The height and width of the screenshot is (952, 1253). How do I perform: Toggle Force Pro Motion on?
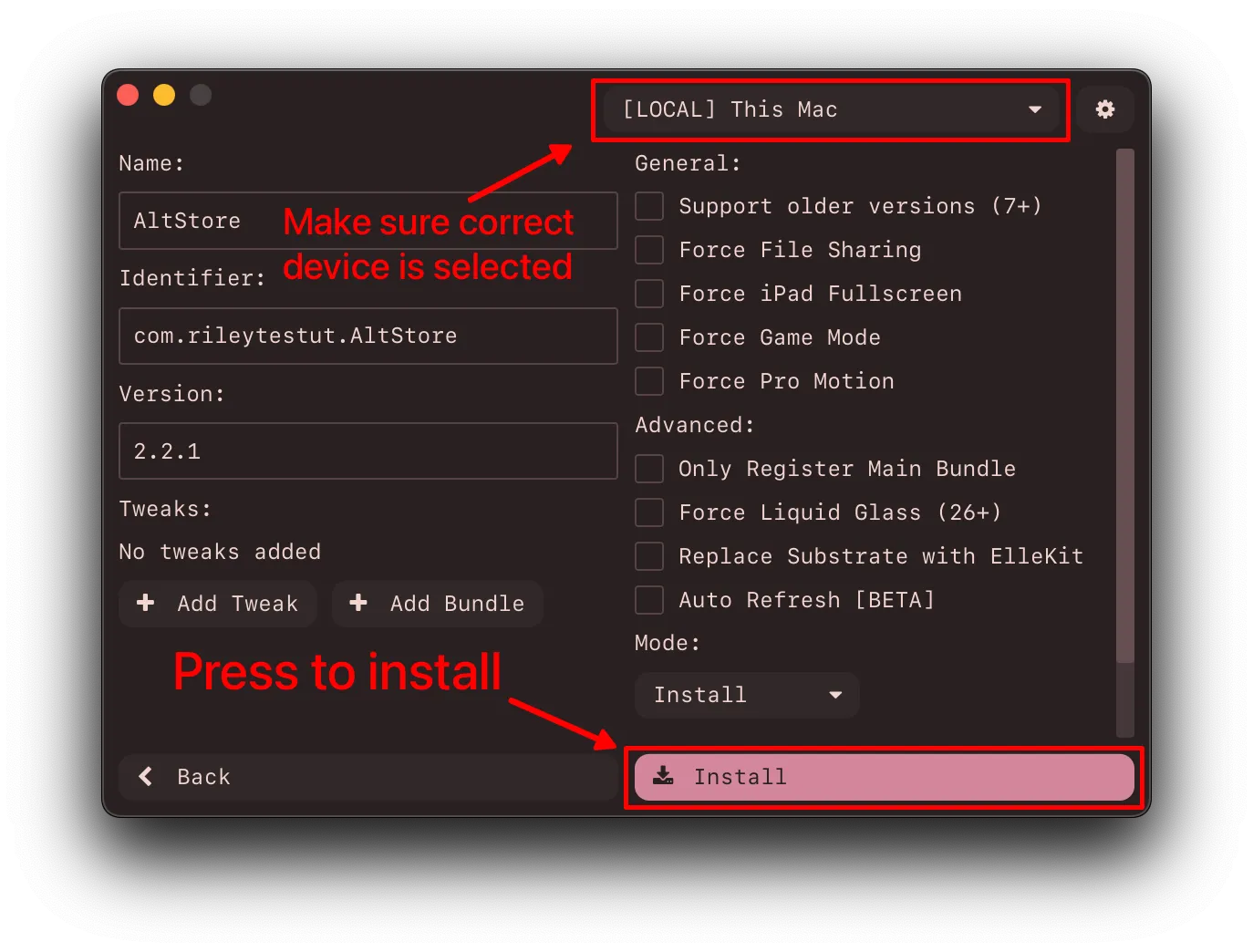tap(648, 381)
